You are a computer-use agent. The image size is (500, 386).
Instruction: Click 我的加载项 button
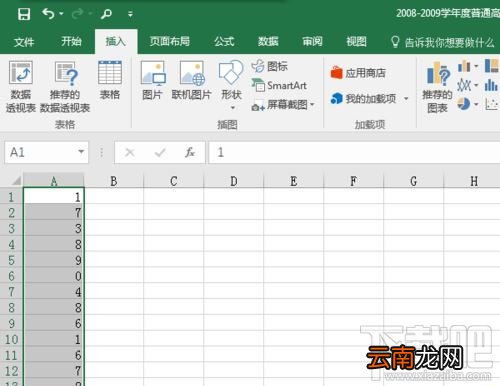click(x=363, y=98)
